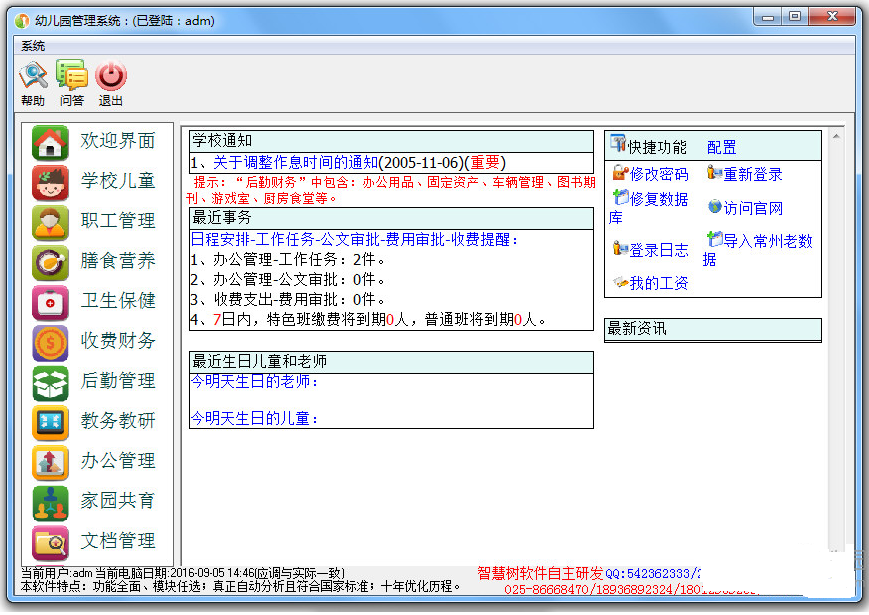Open 教务教研 sidebar label
The image size is (869, 615).
point(117,421)
